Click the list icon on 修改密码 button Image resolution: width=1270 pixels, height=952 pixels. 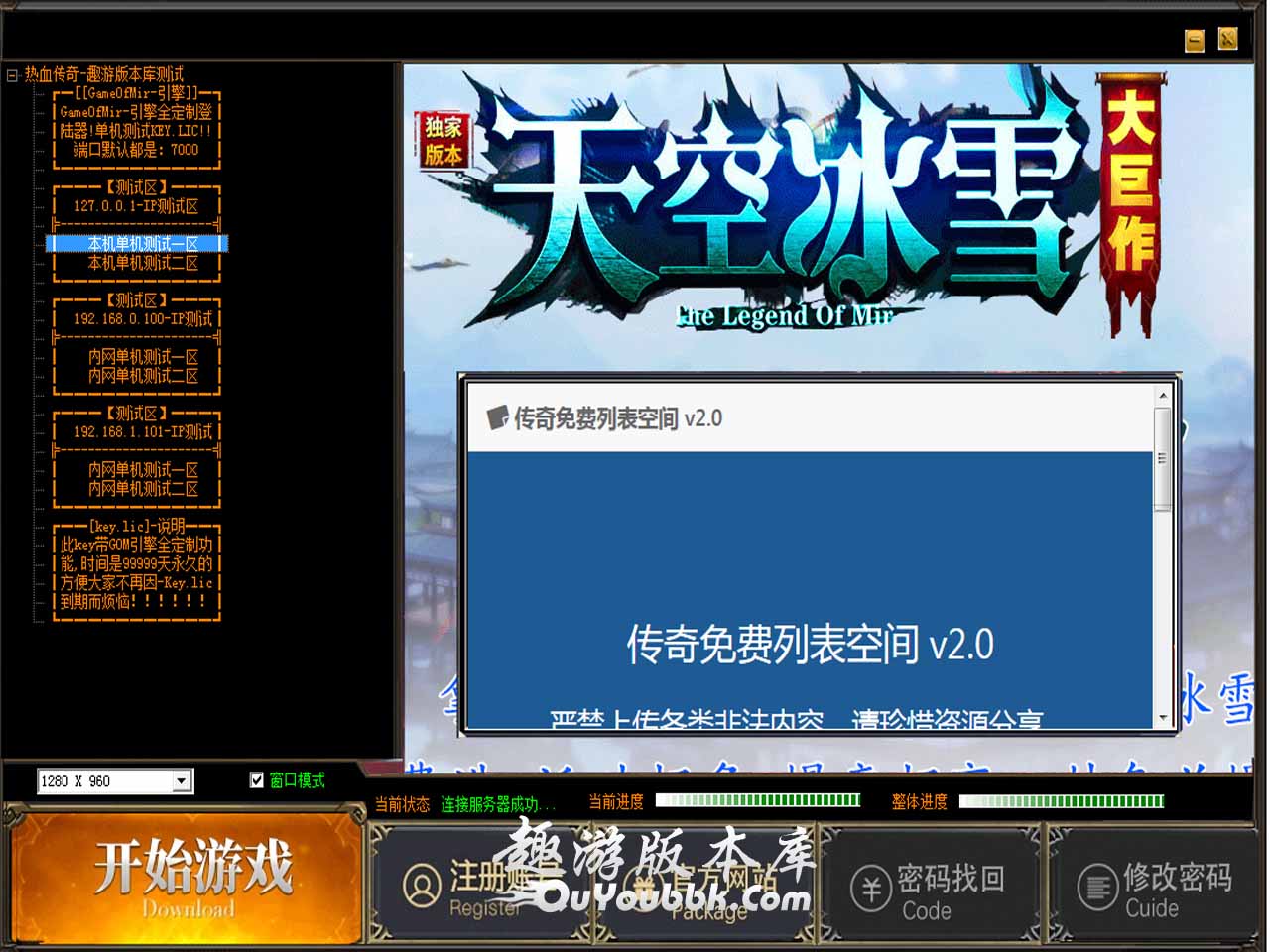1098,888
